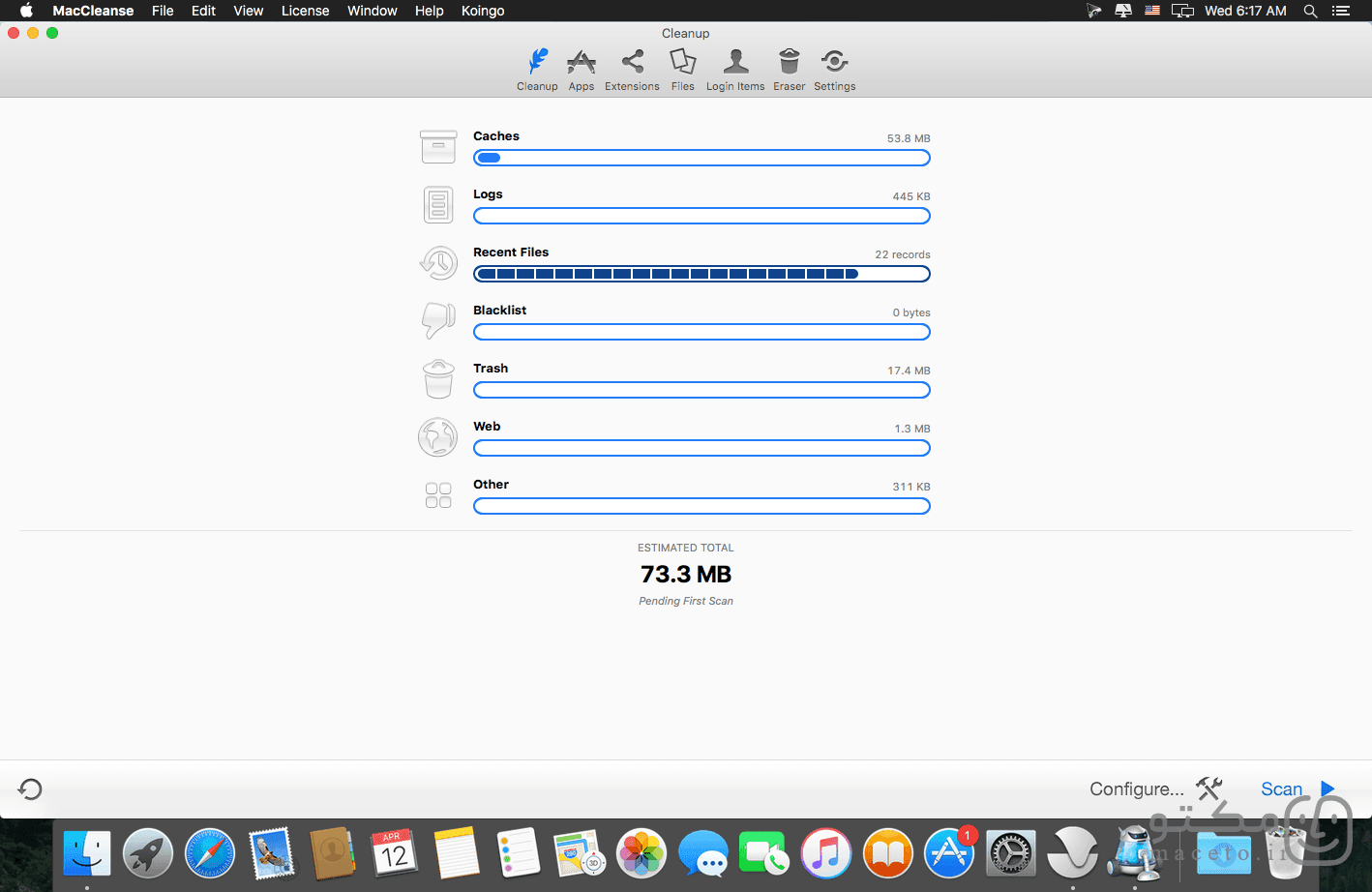
Task: Open the Login Items toolbar section
Action: [735, 70]
